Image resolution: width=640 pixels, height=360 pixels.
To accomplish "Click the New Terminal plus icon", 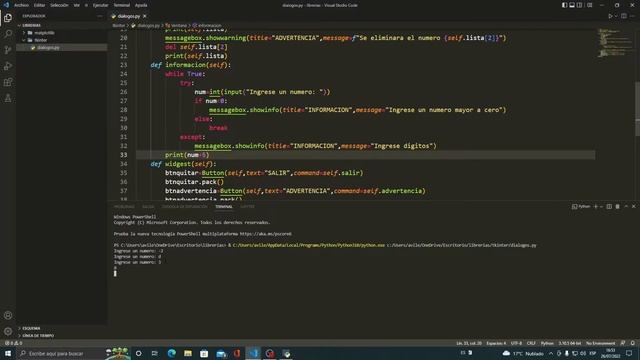I will point(596,207).
